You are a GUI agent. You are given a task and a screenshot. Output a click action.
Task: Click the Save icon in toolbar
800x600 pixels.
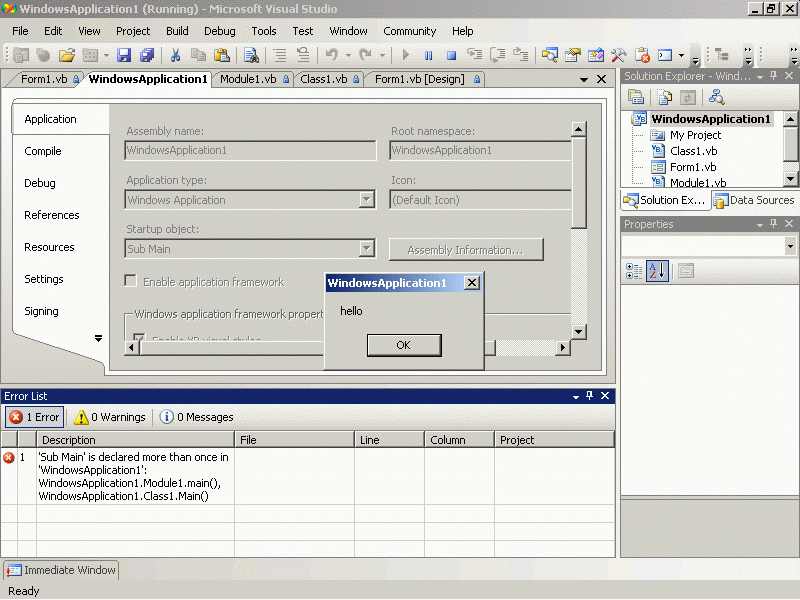pyautogui.click(x=125, y=56)
